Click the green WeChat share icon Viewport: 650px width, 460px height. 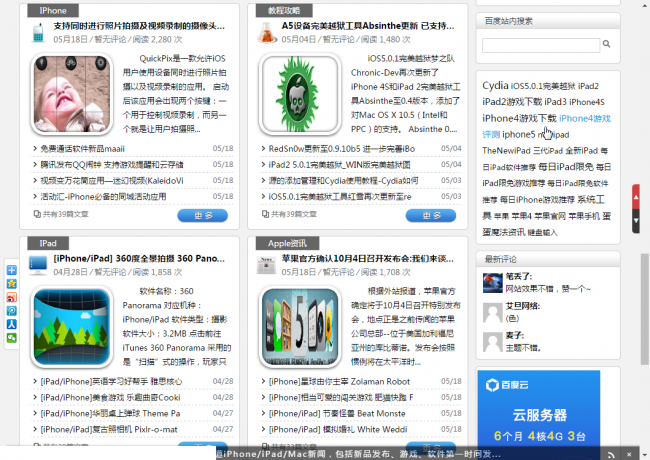tap(11, 338)
